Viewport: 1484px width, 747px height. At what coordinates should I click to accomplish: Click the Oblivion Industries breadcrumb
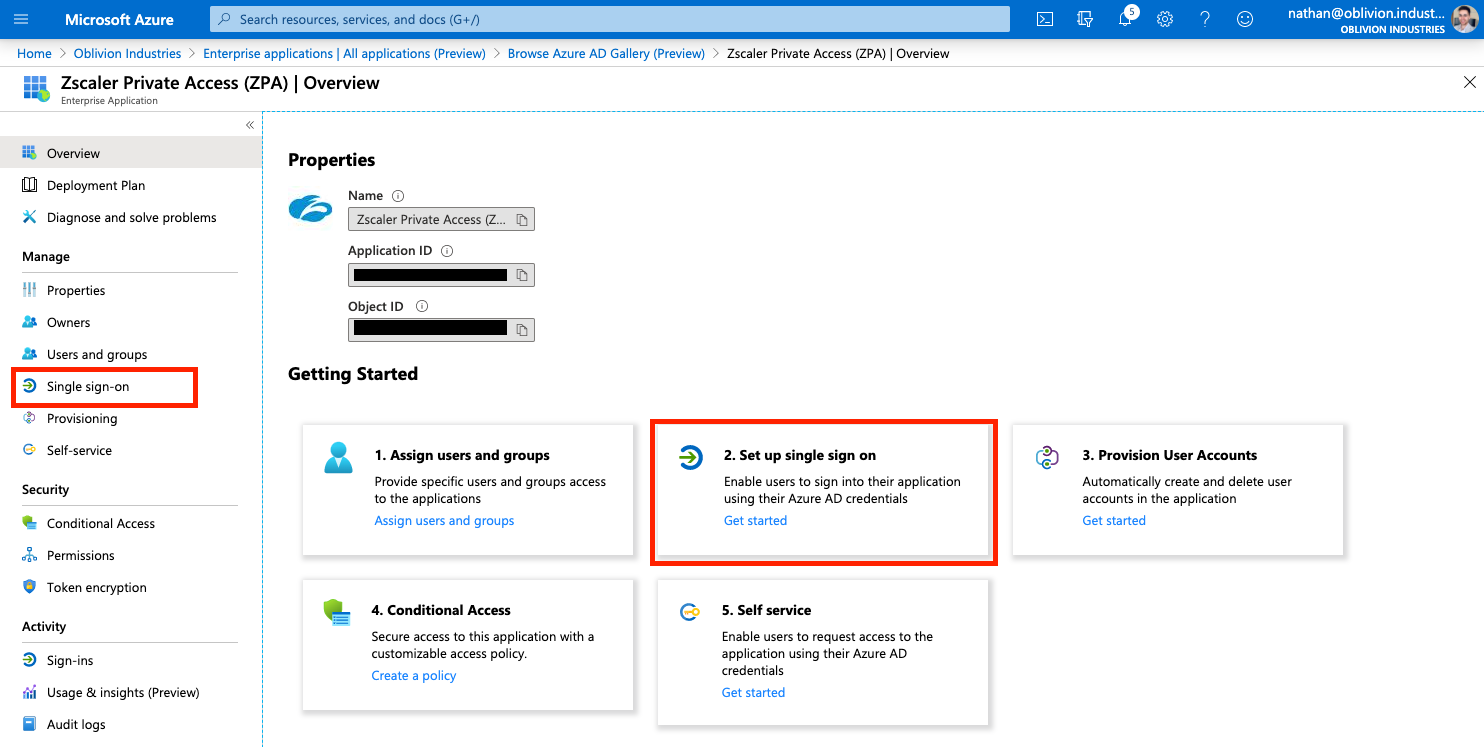tap(127, 54)
